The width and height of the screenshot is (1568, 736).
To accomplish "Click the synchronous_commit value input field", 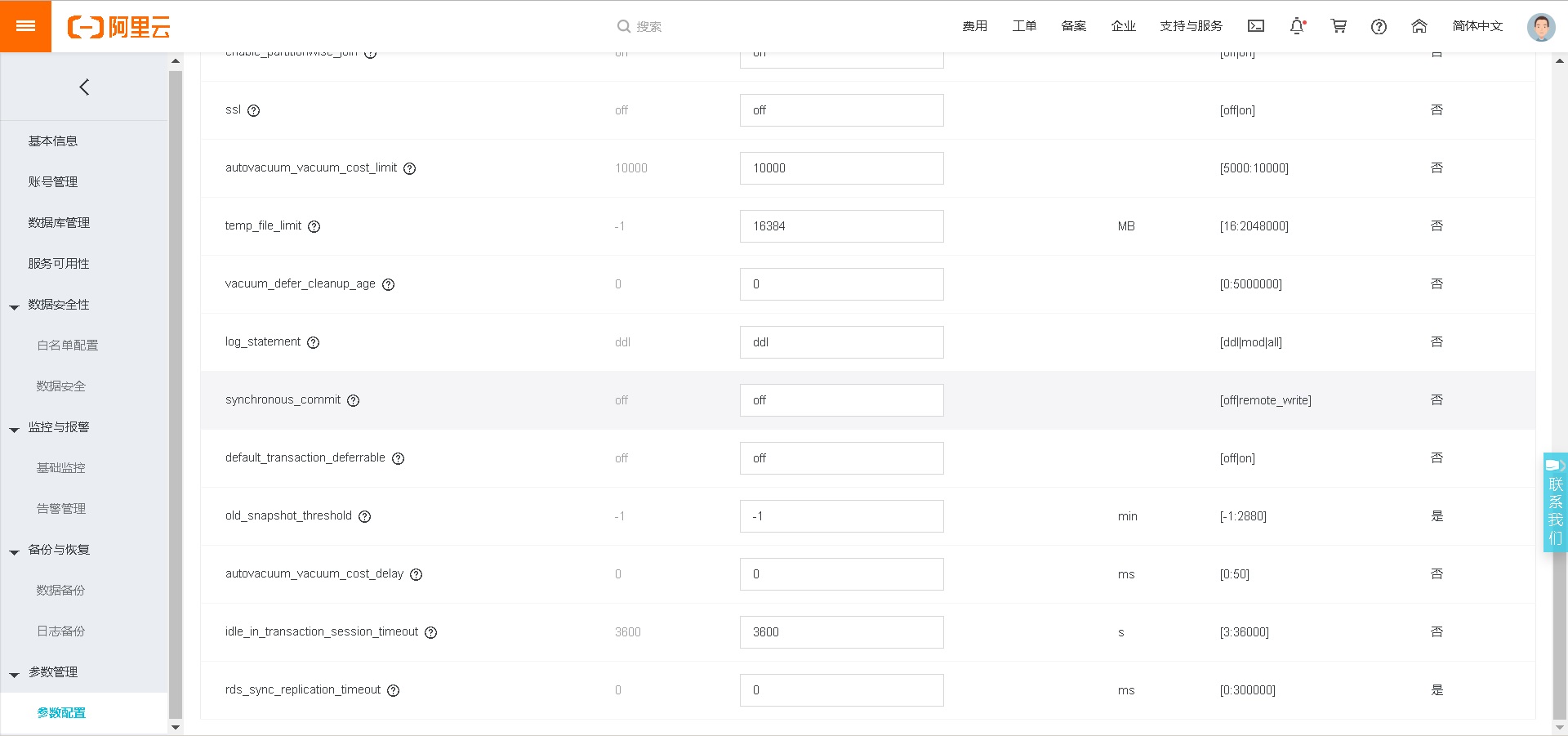I will click(841, 400).
